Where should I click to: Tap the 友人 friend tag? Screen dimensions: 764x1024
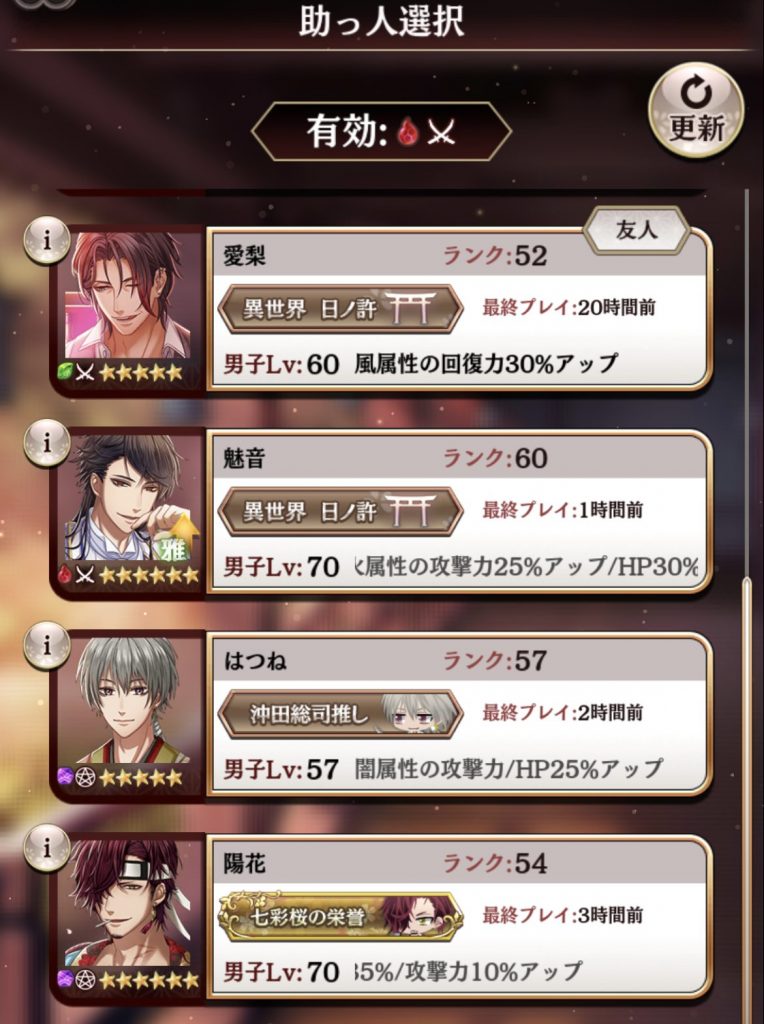coord(636,230)
